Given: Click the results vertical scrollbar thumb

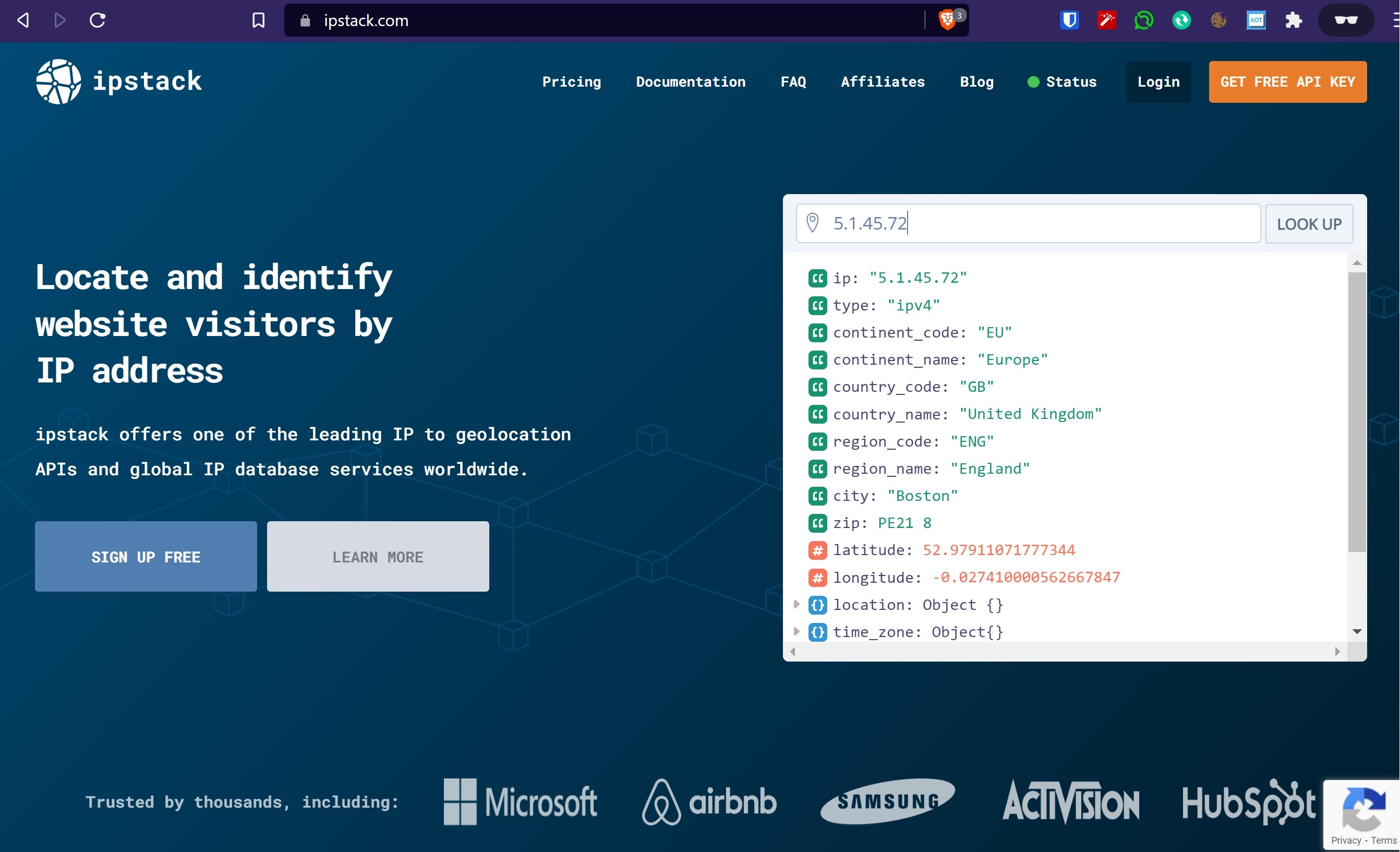Looking at the screenshot, I should [x=1357, y=412].
